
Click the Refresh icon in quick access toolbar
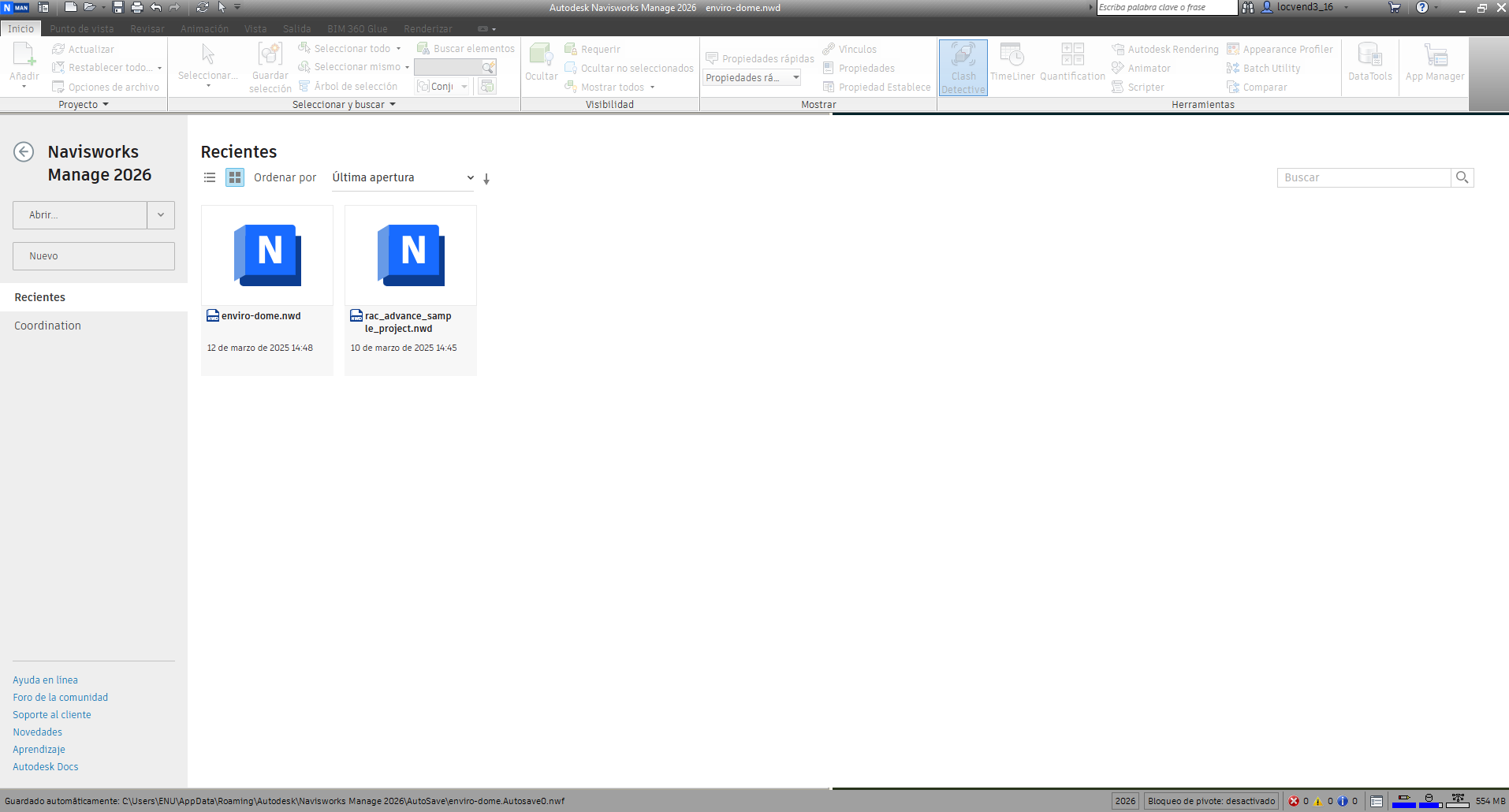(x=203, y=7)
